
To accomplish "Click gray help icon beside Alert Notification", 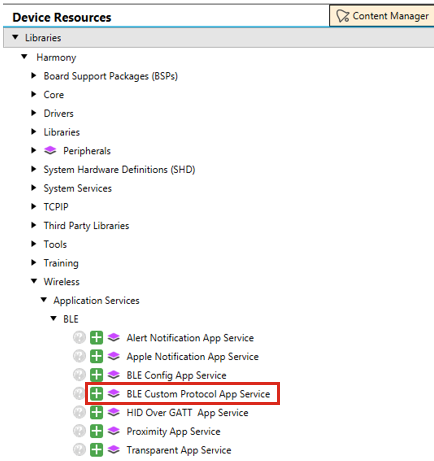I will 79,338.
